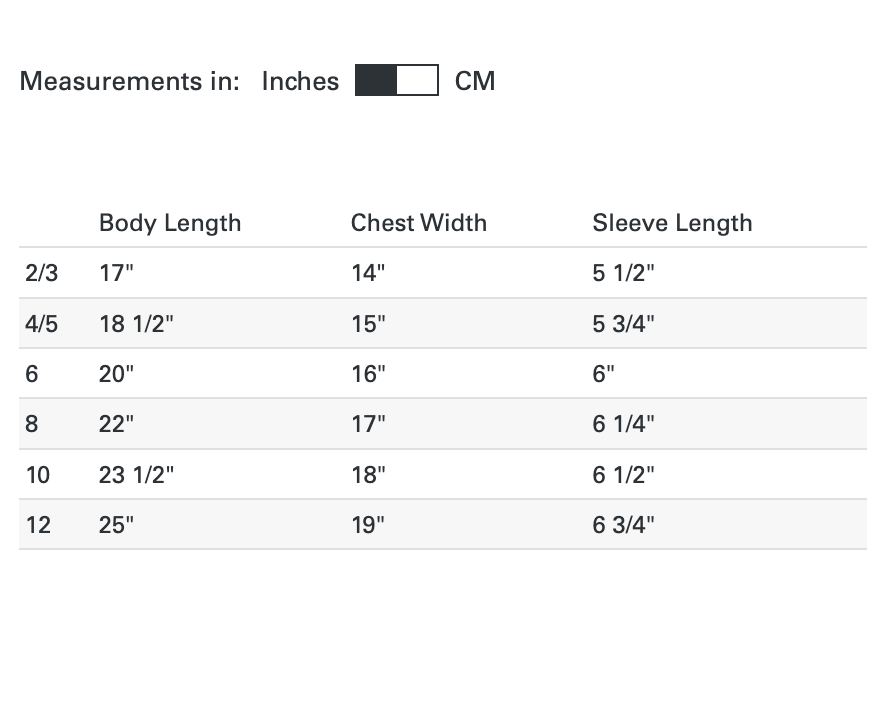Screen dimensions: 896x728
Task: Toggle the Inches/CM measurement switch
Action: click(396, 81)
